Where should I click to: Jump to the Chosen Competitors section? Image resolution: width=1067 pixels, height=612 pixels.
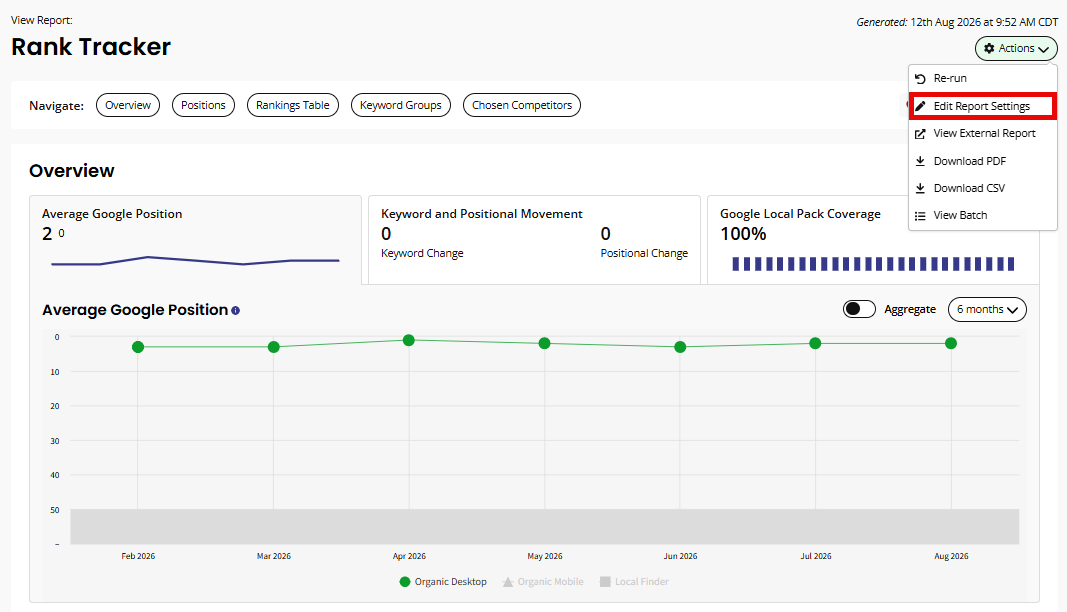tap(522, 105)
